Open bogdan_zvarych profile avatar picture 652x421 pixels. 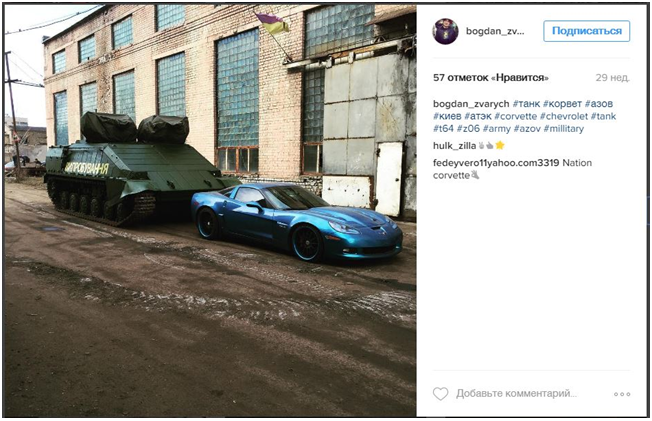click(x=445, y=31)
